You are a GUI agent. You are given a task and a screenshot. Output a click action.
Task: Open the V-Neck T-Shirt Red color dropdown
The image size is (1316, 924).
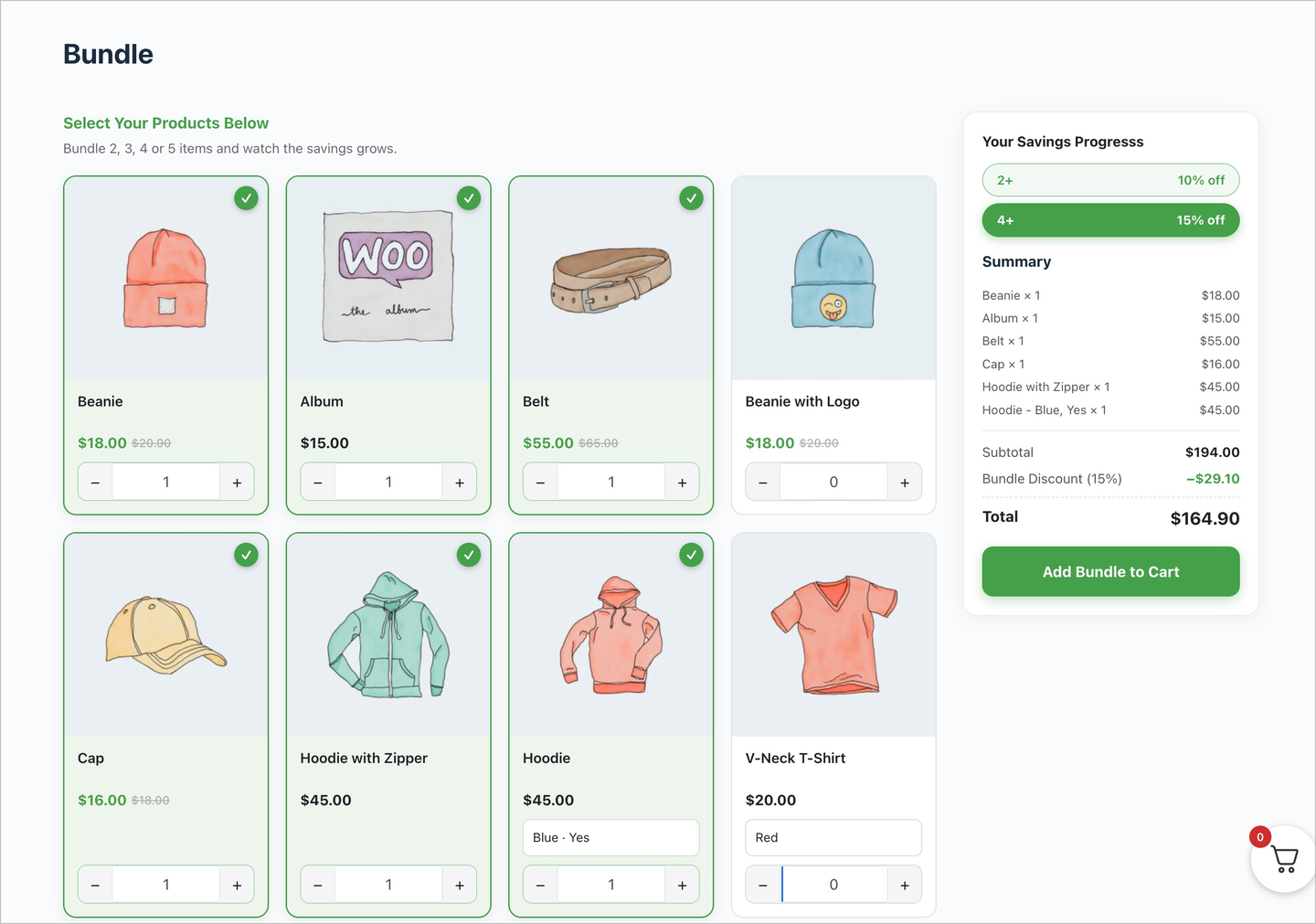click(x=833, y=838)
